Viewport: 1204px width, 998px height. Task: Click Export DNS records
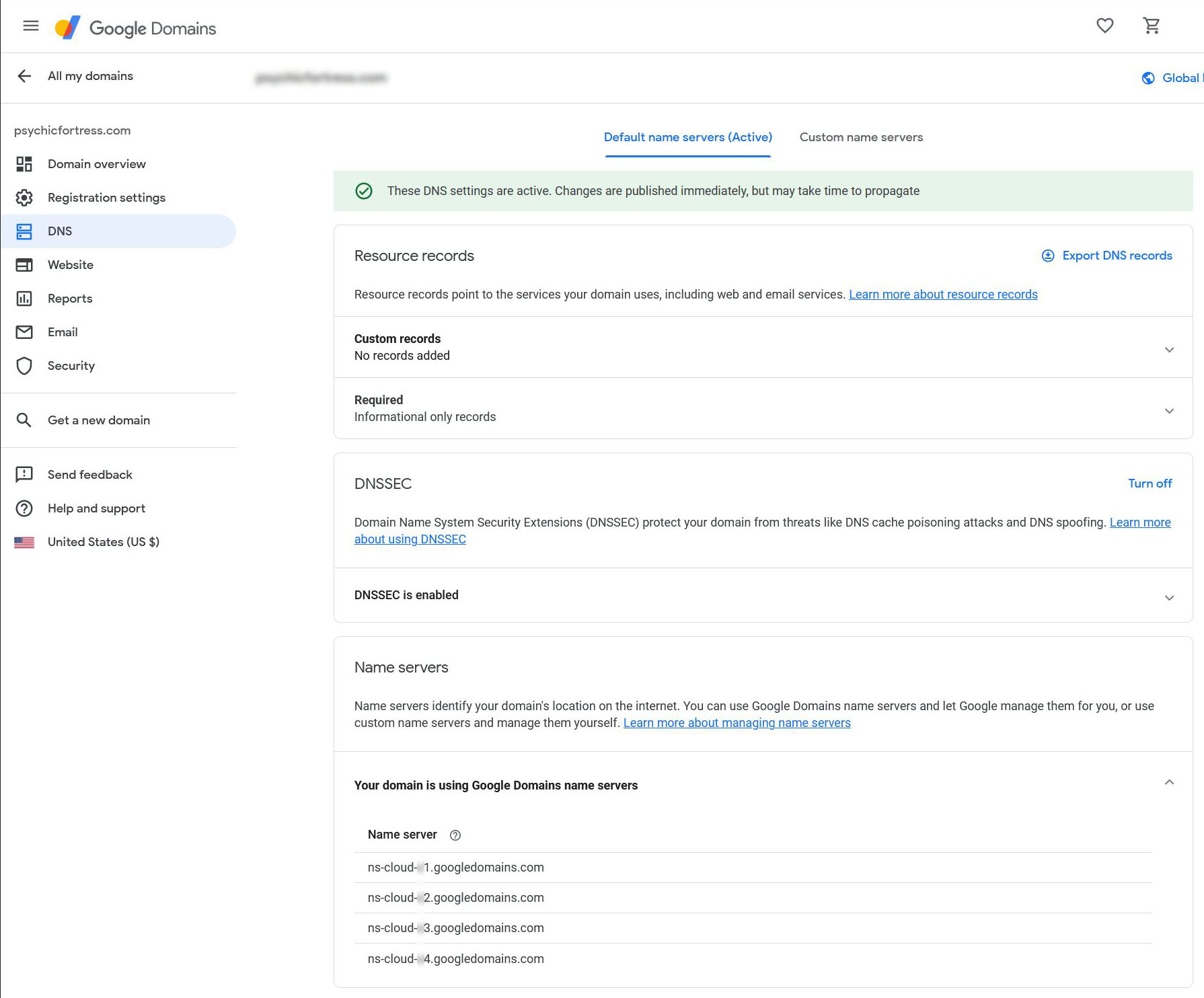(1117, 256)
